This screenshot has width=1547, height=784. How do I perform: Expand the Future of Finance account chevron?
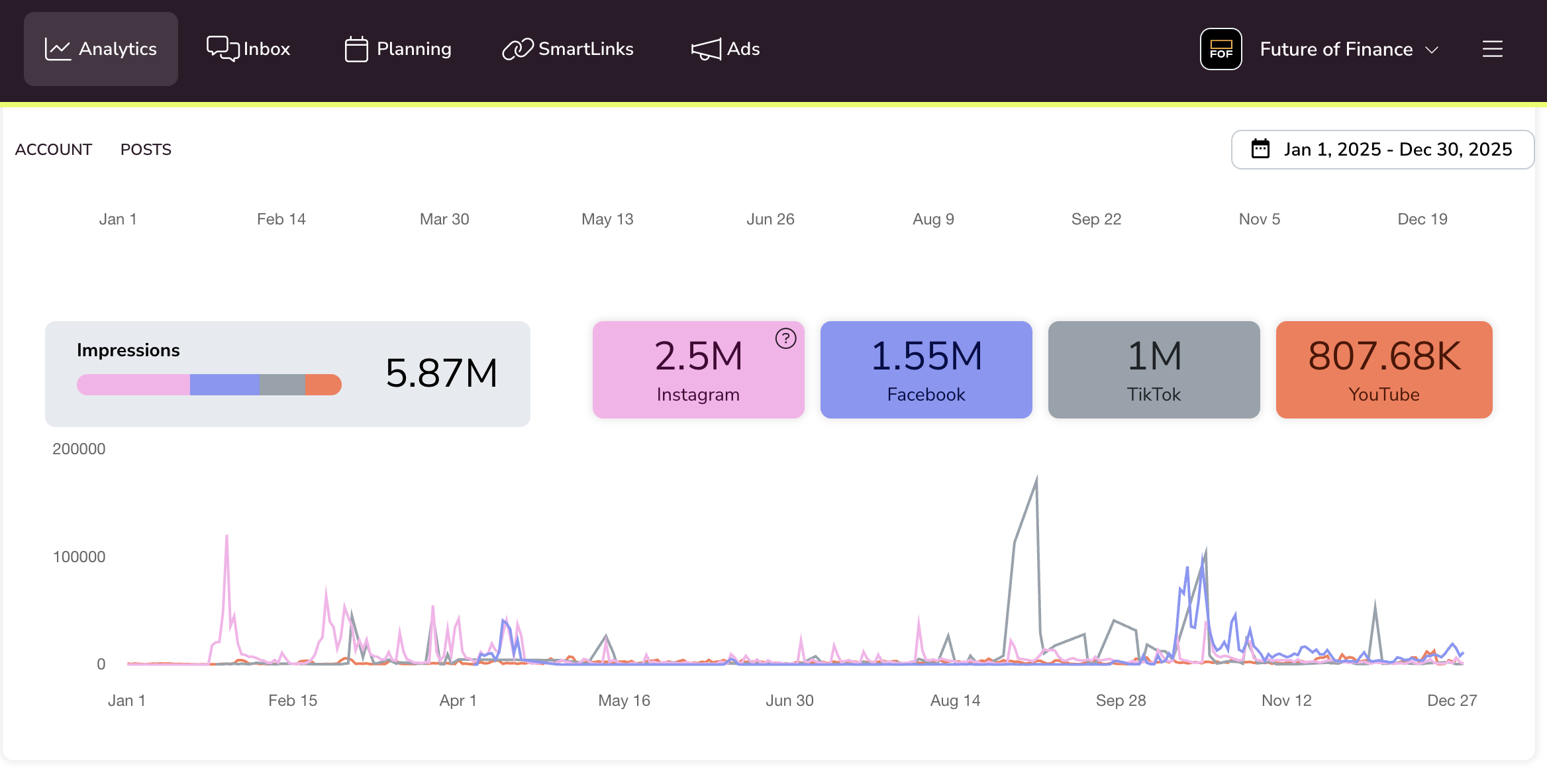pyautogui.click(x=1432, y=50)
